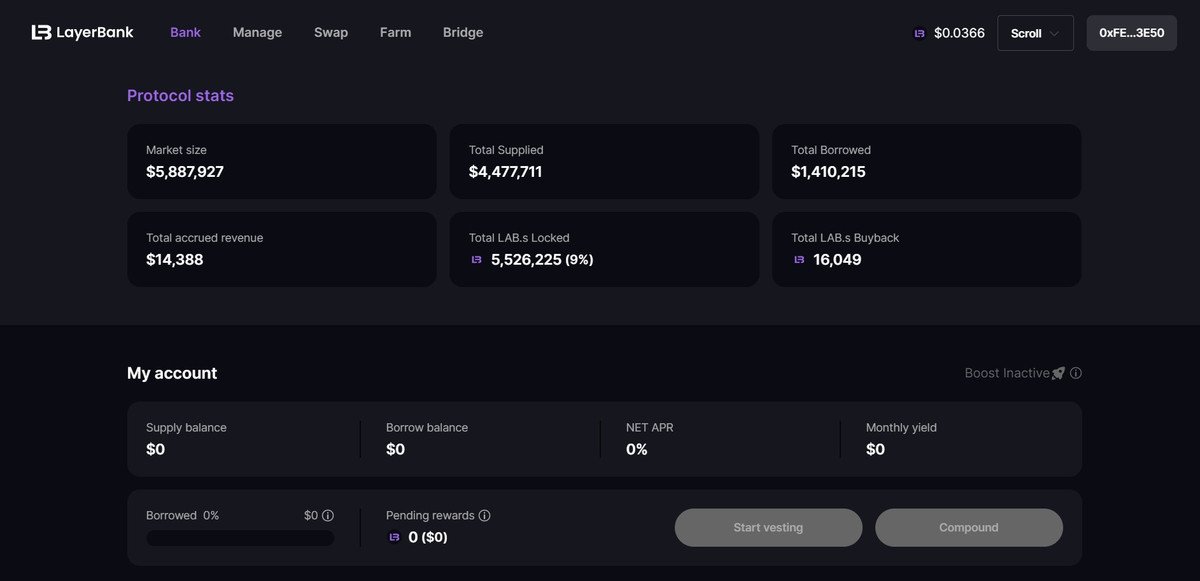Click the info icon next to Boost Inactive
1200x581 pixels.
point(1076,373)
